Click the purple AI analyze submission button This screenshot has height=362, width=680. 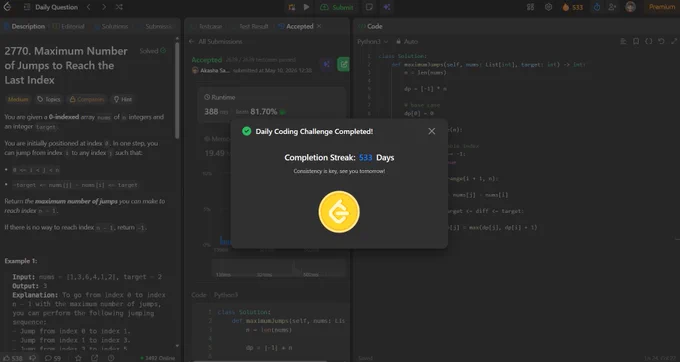coord(327,64)
